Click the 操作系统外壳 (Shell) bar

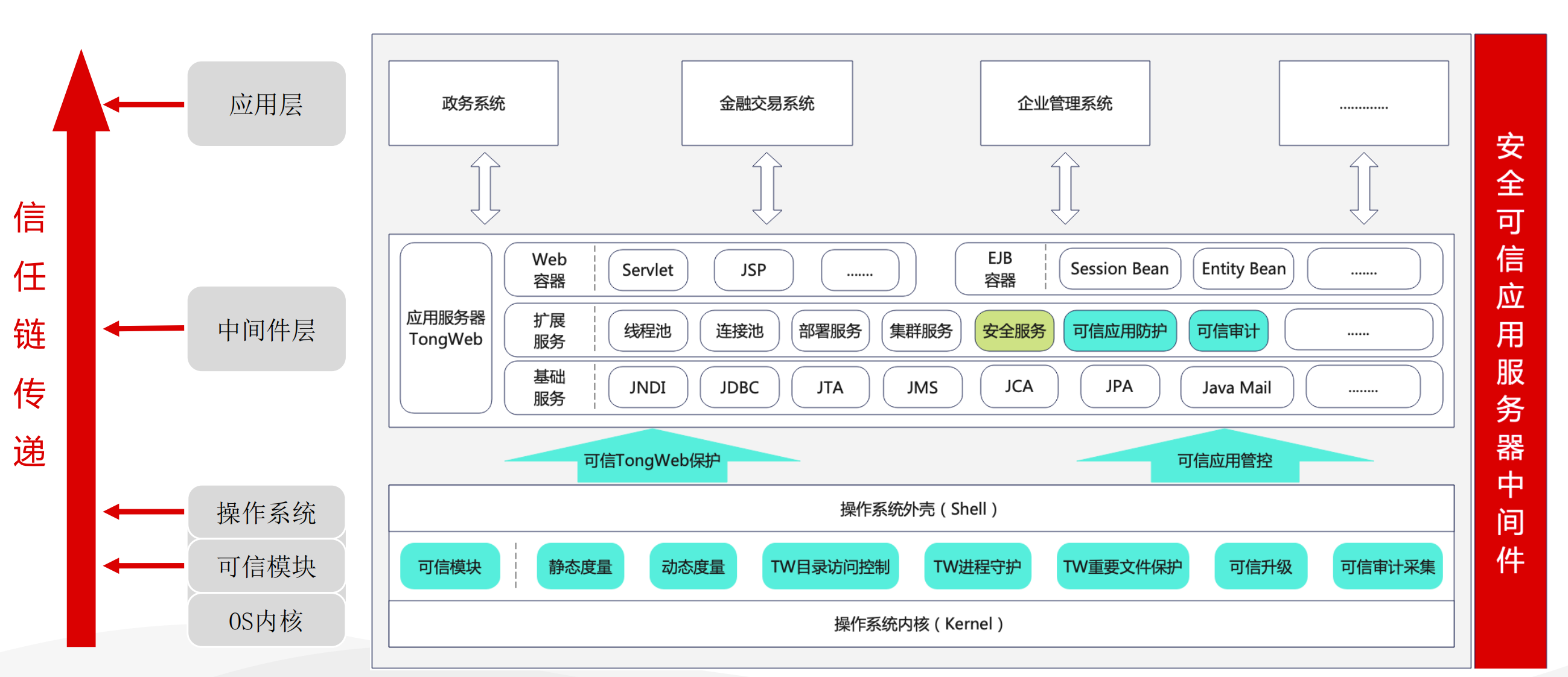point(921,509)
